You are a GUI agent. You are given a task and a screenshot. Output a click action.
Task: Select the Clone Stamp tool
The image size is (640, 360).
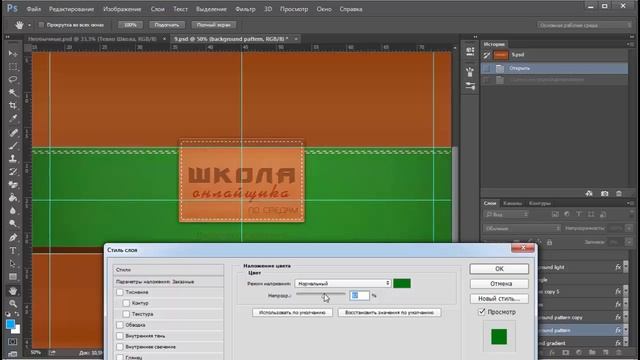coord(13,158)
